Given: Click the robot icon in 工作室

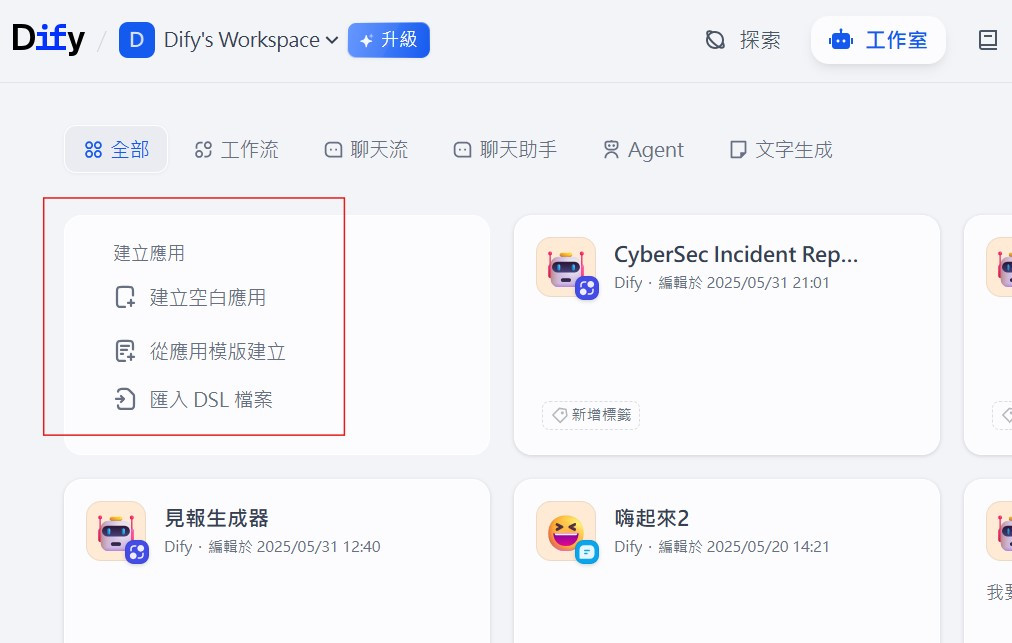Looking at the screenshot, I should (841, 40).
